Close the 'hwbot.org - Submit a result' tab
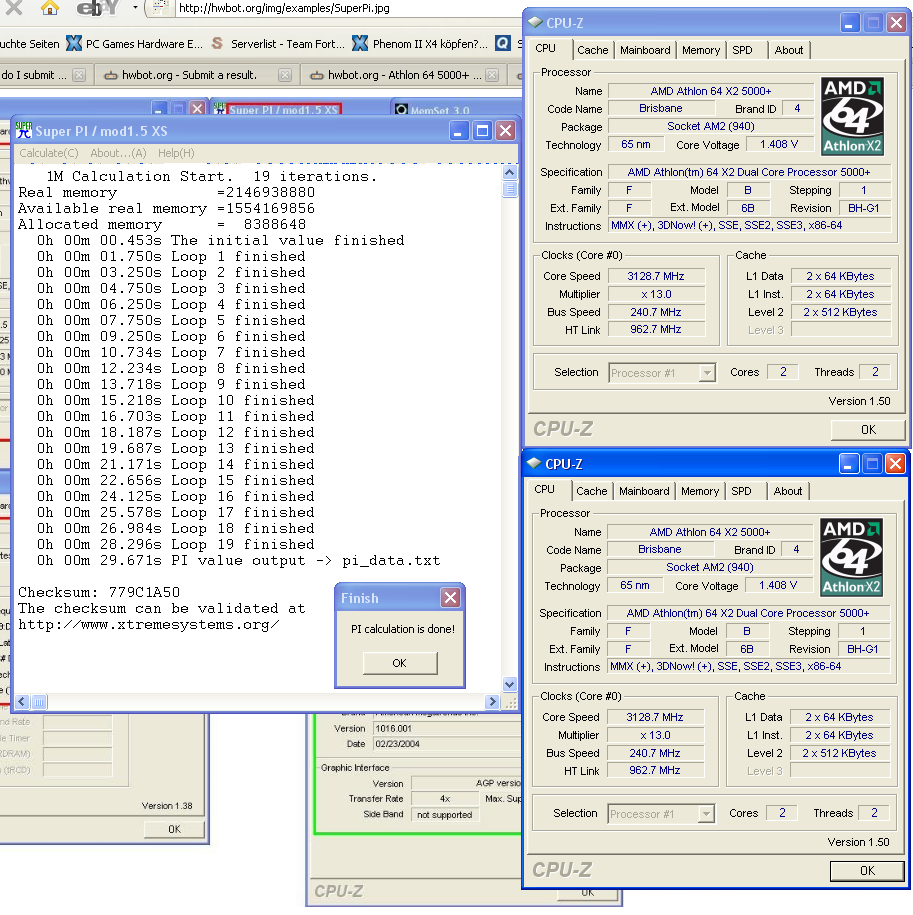Viewport: 913px width, 915px height. pyautogui.click(x=285, y=75)
